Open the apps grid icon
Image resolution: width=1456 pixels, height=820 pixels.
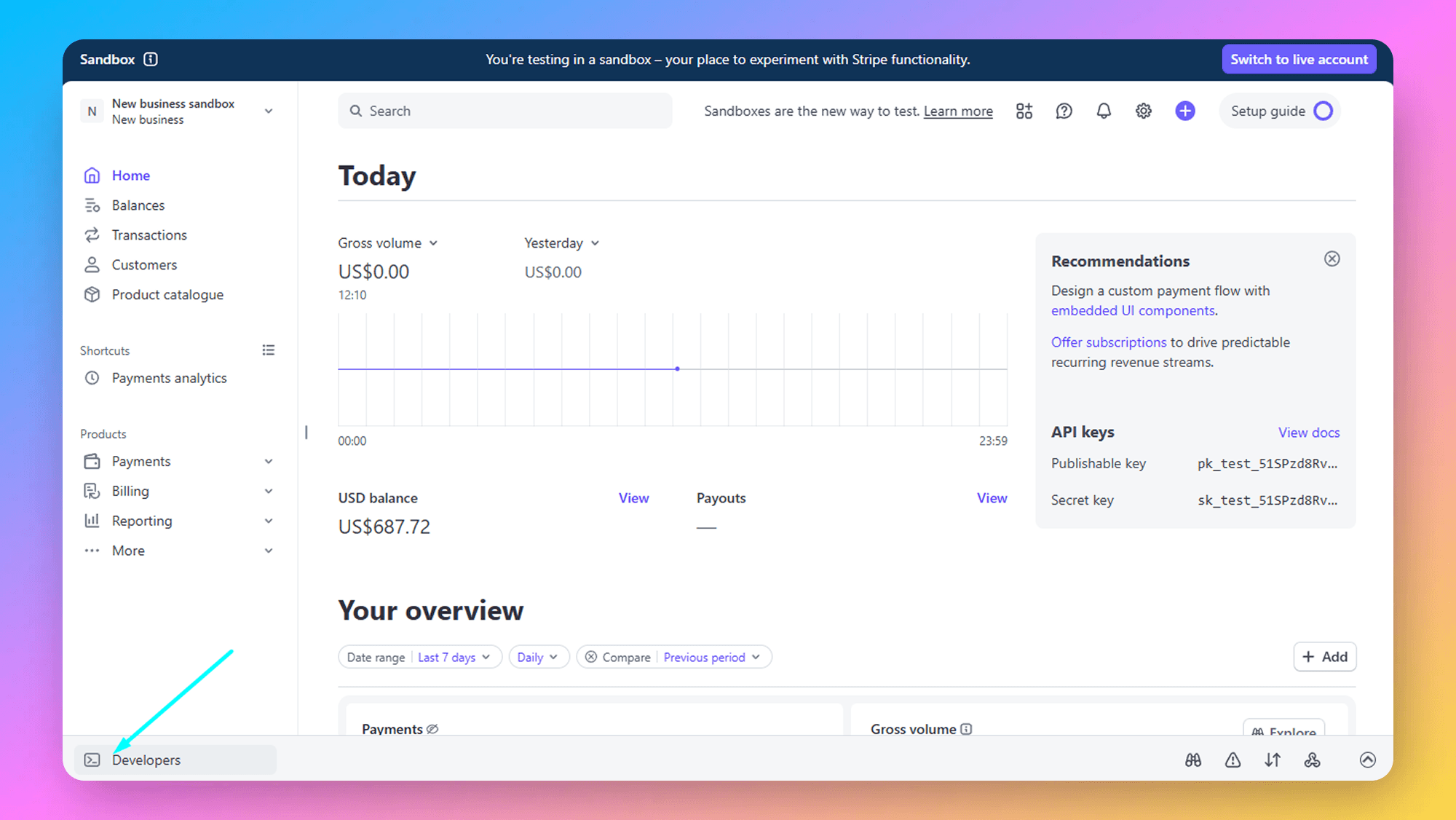[x=1024, y=111]
